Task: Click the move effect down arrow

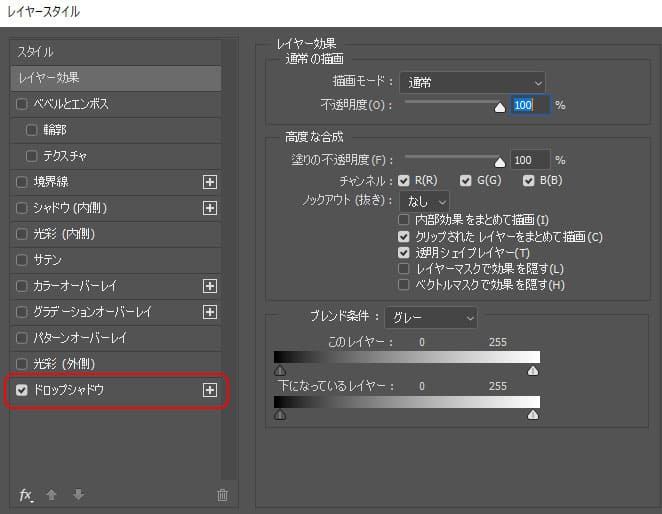Action: point(79,495)
